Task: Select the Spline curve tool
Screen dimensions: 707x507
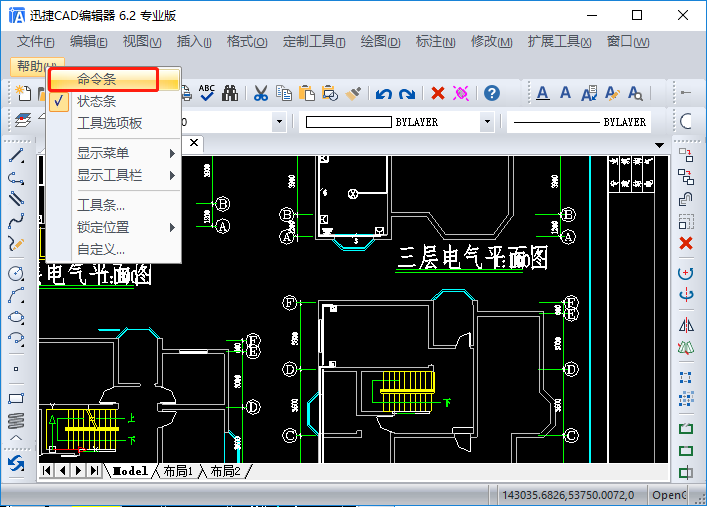Action: pyautogui.click(x=16, y=221)
